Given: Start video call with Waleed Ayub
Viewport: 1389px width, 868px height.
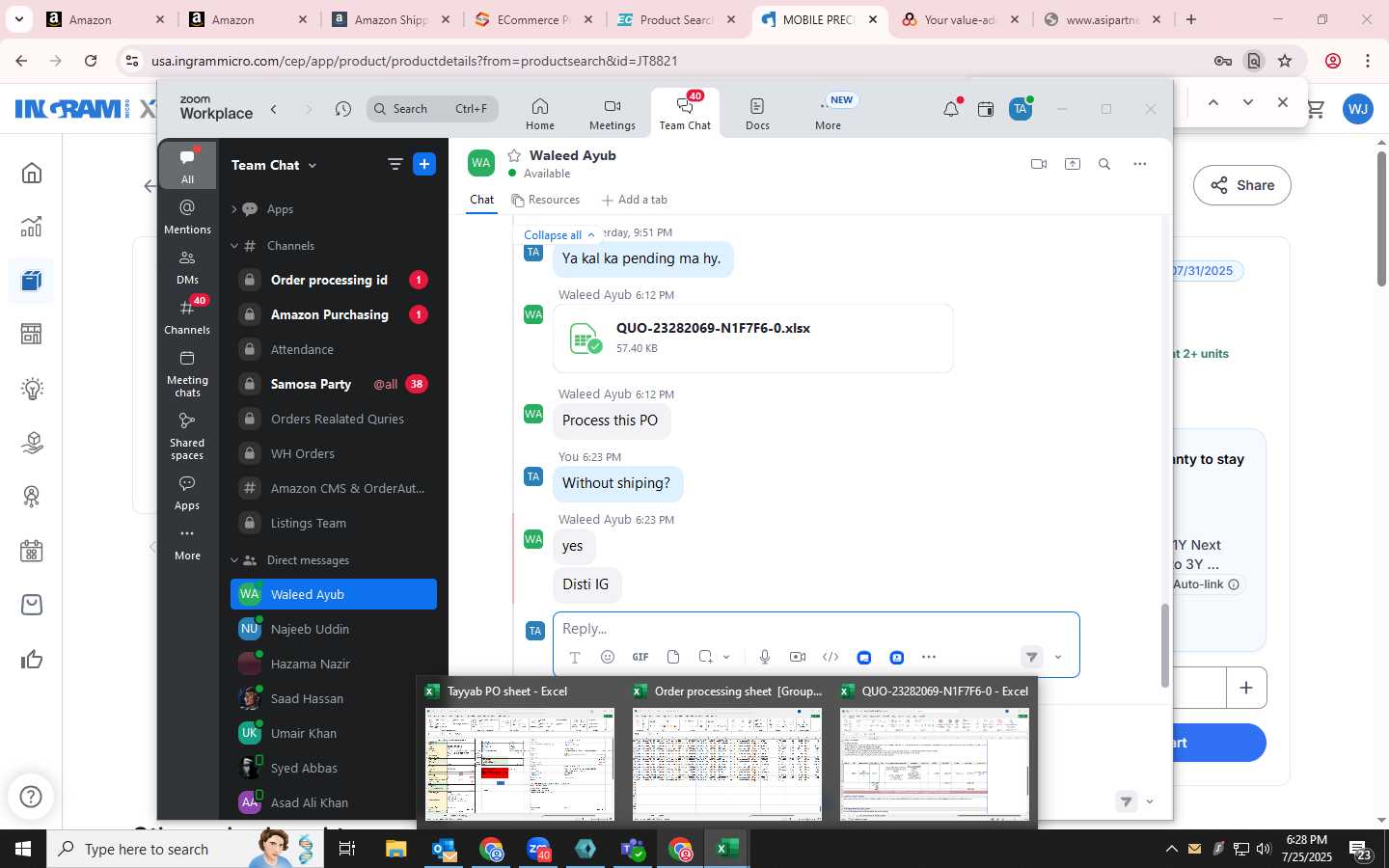Looking at the screenshot, I should click(x=1039, y=164).
